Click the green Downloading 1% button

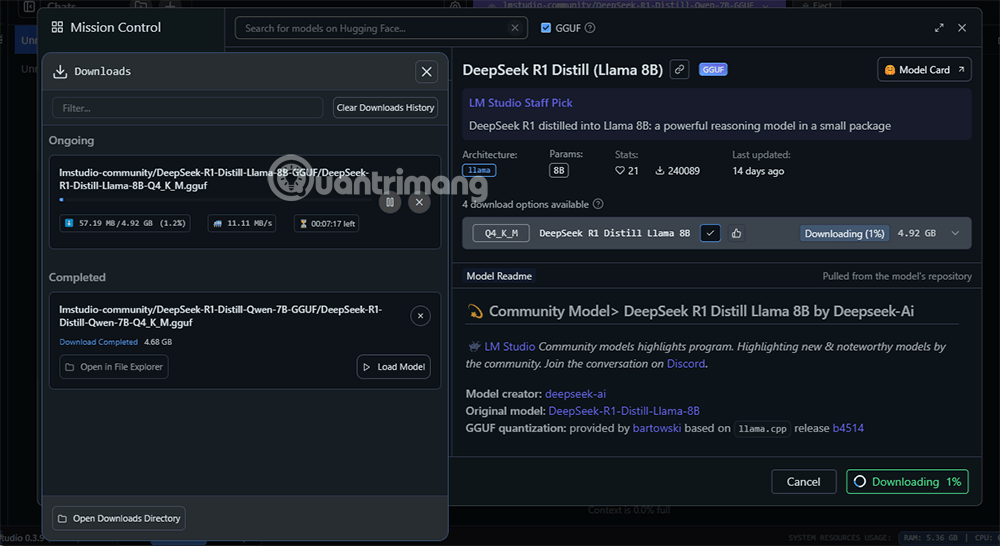(908, 482)
